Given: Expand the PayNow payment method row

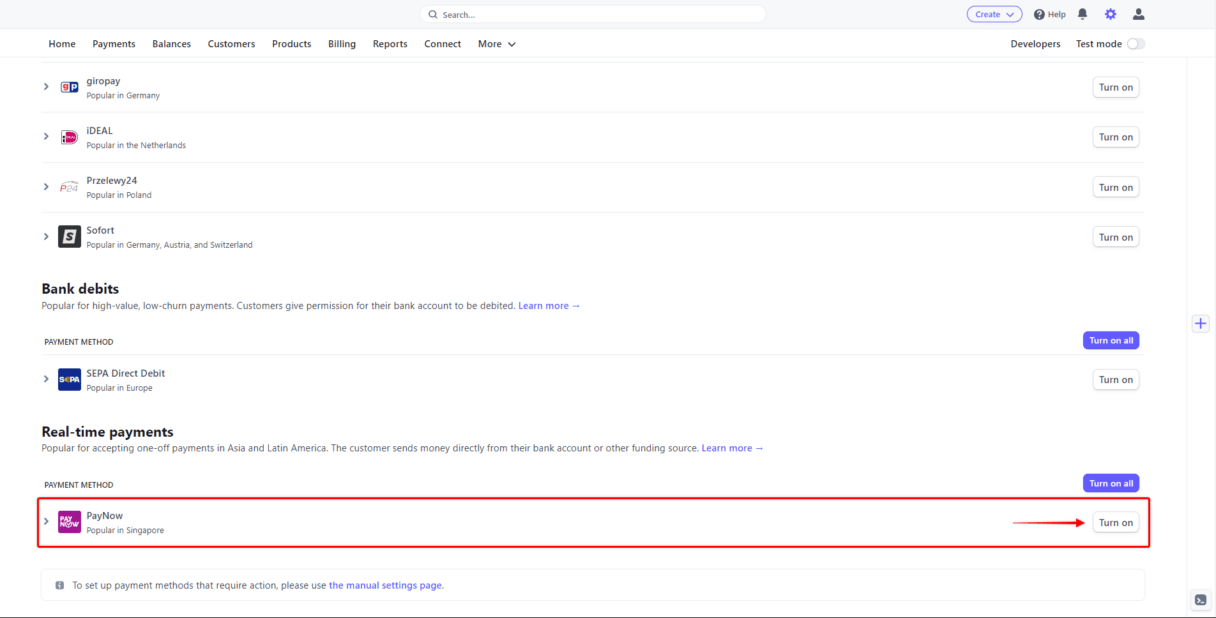Looking at the screenshot, I should click(46, 522).
